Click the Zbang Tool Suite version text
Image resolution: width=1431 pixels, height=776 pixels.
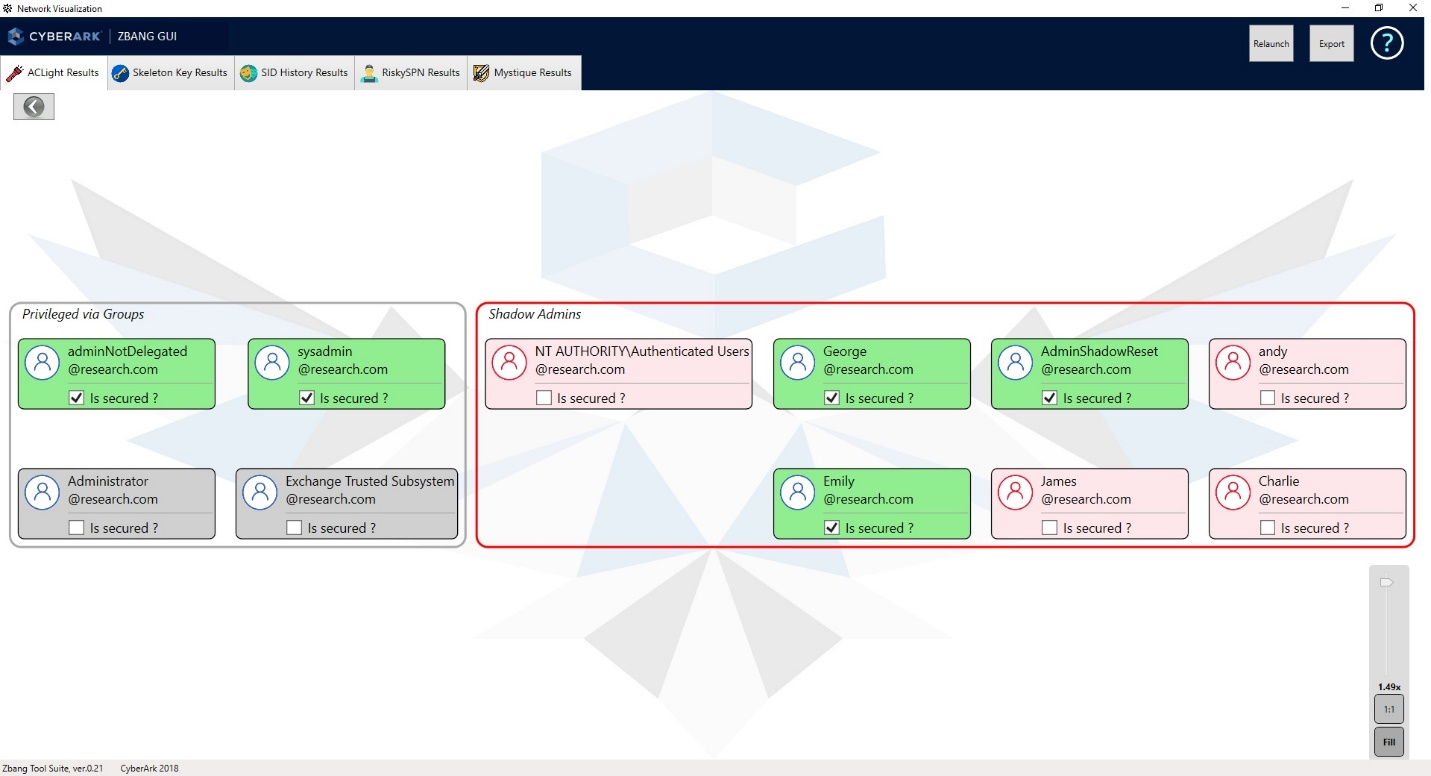[52, 768]
